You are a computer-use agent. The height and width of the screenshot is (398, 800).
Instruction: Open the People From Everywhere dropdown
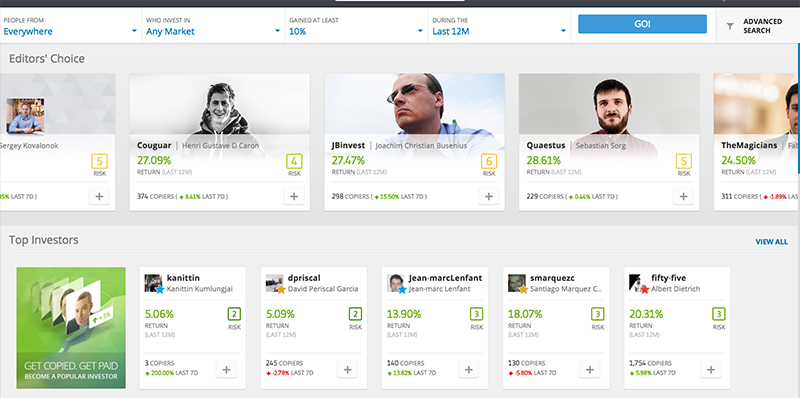click(70, 26)
